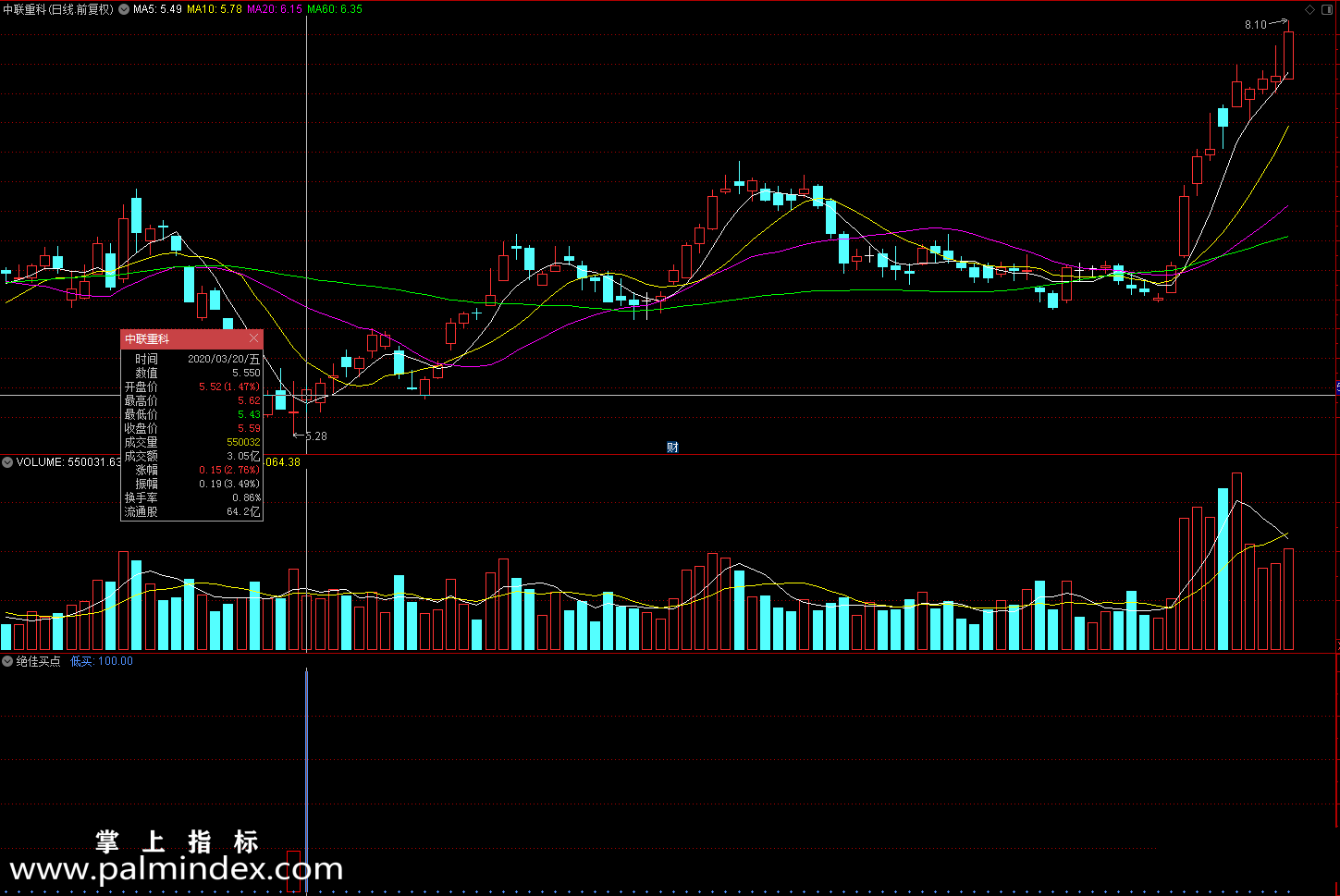Click the MA20: 6.15 label
This screenshot has width=1340, height=896.
(275, 9)
